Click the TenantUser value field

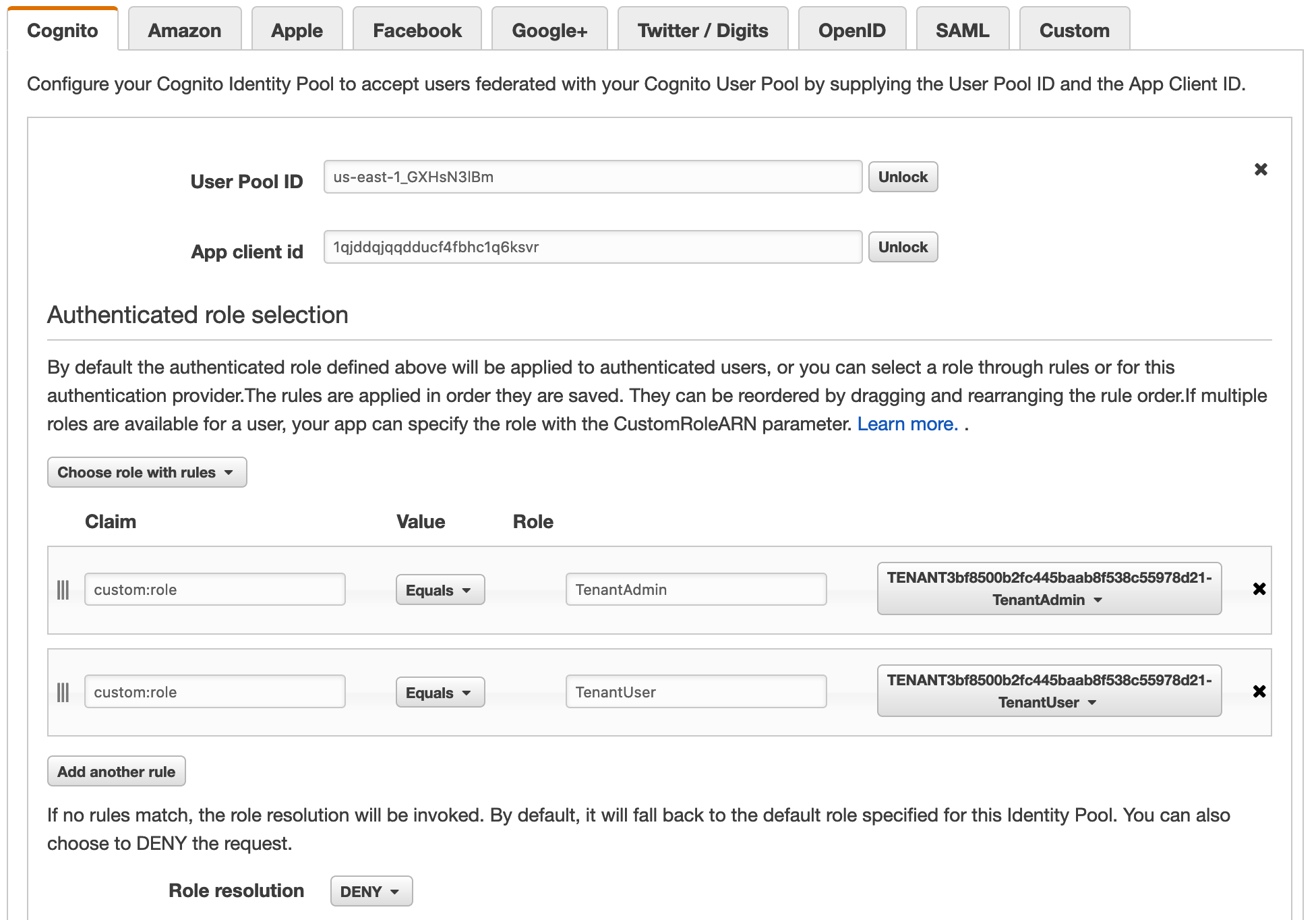(696, 692)
